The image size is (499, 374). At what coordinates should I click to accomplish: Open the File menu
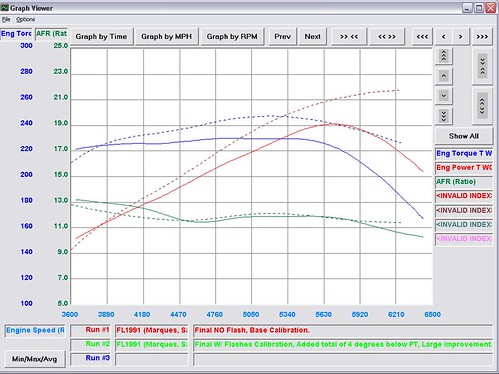point(6,19)
